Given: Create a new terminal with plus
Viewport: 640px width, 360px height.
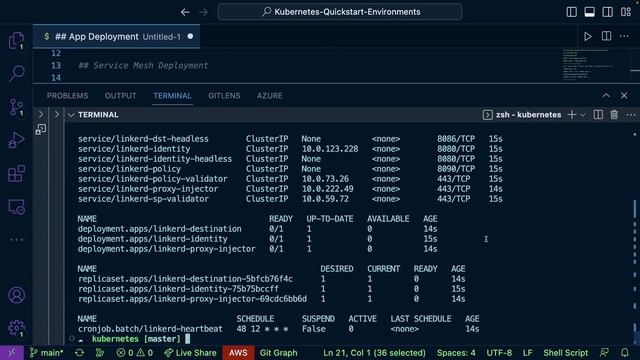Looking at the screenshot, I should pos(572,115).
